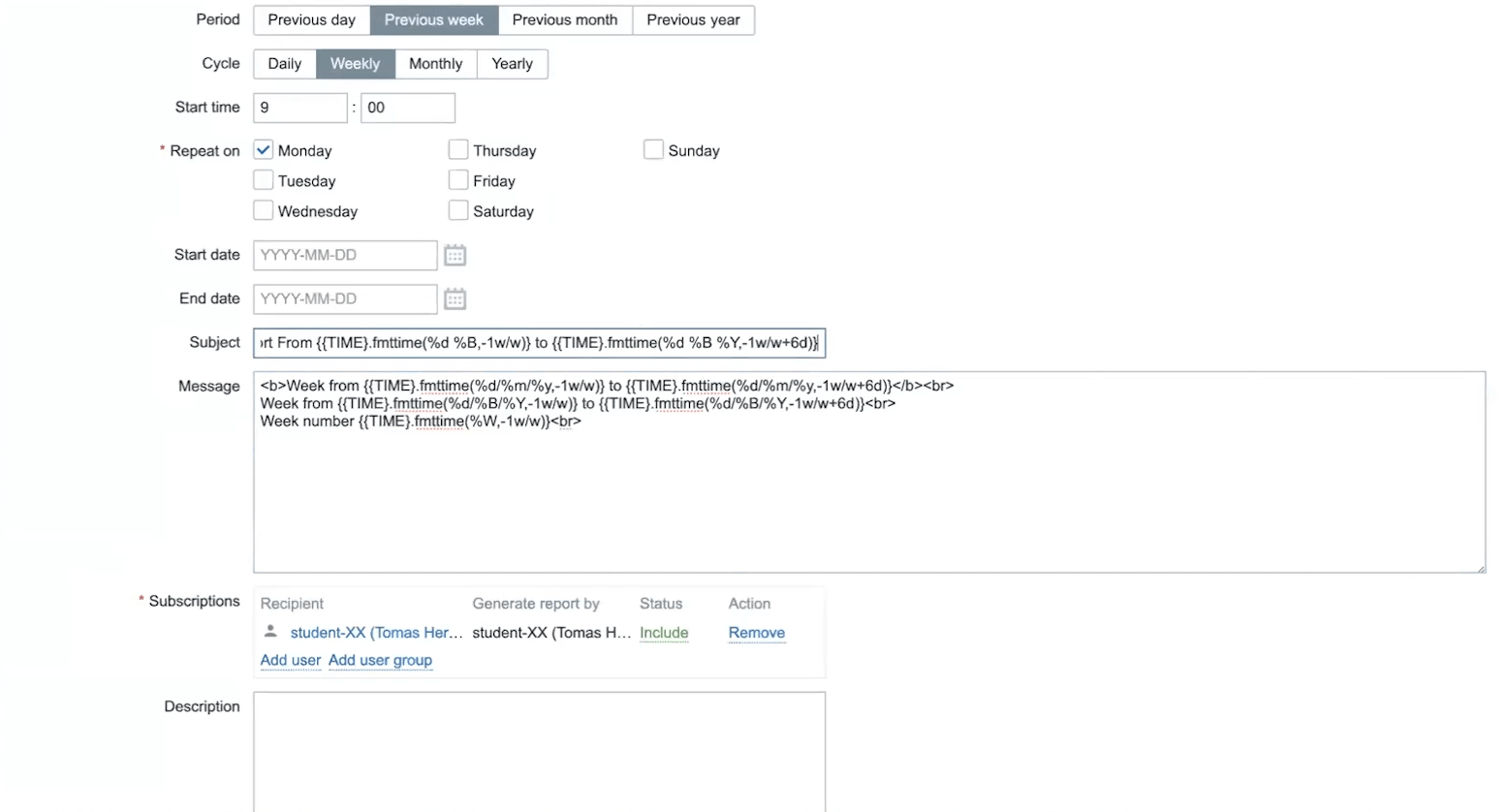This screenshot has width=1507, height=812.
Task: Select the Previous year period
Action: coord(693,19)
